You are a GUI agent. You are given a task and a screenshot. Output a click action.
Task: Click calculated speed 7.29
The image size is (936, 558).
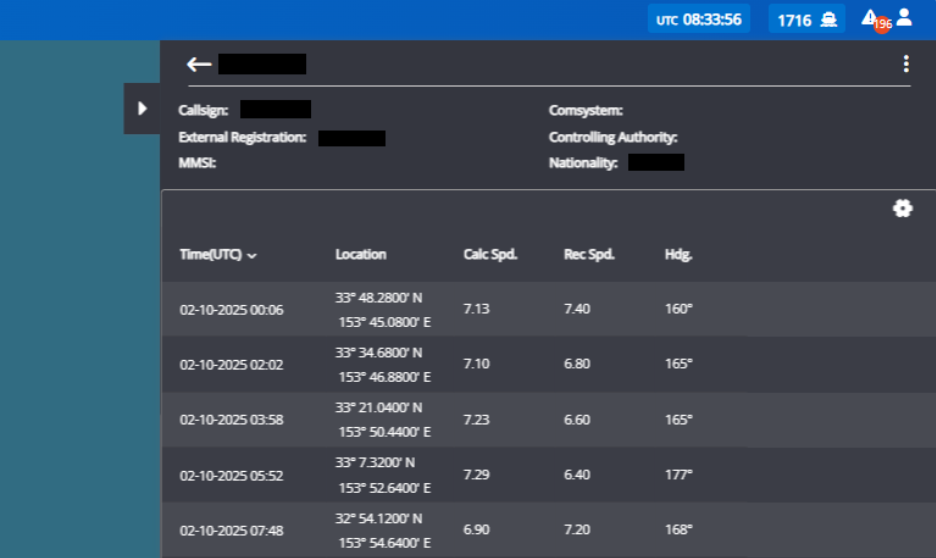pos(476,474)
